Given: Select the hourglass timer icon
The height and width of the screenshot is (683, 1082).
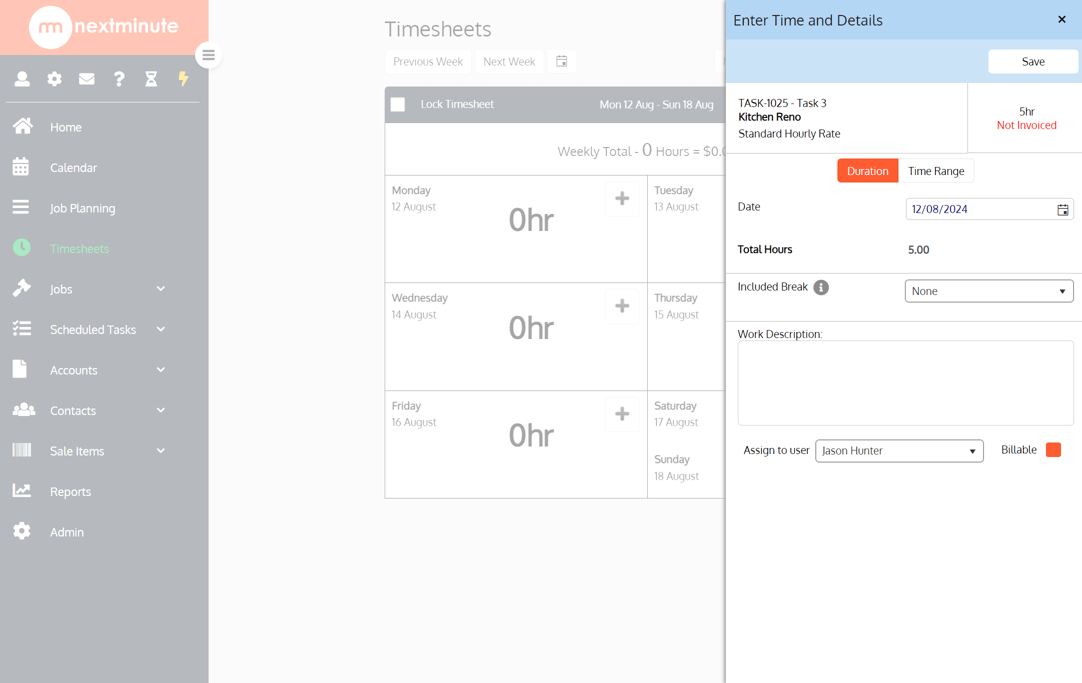Looking at the screenshot, I should click(151, 78).
